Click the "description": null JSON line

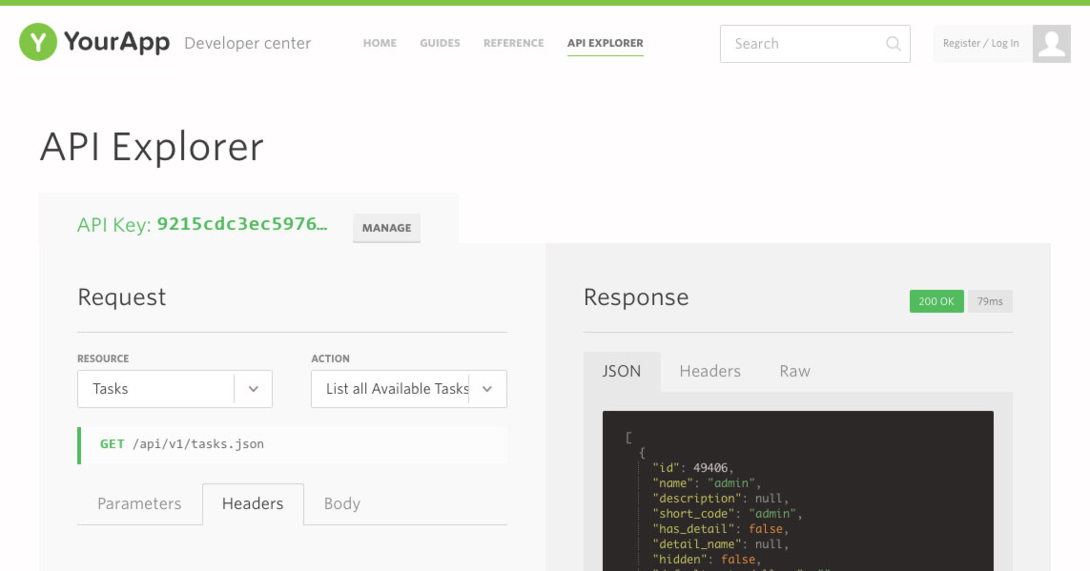(720, 498)
